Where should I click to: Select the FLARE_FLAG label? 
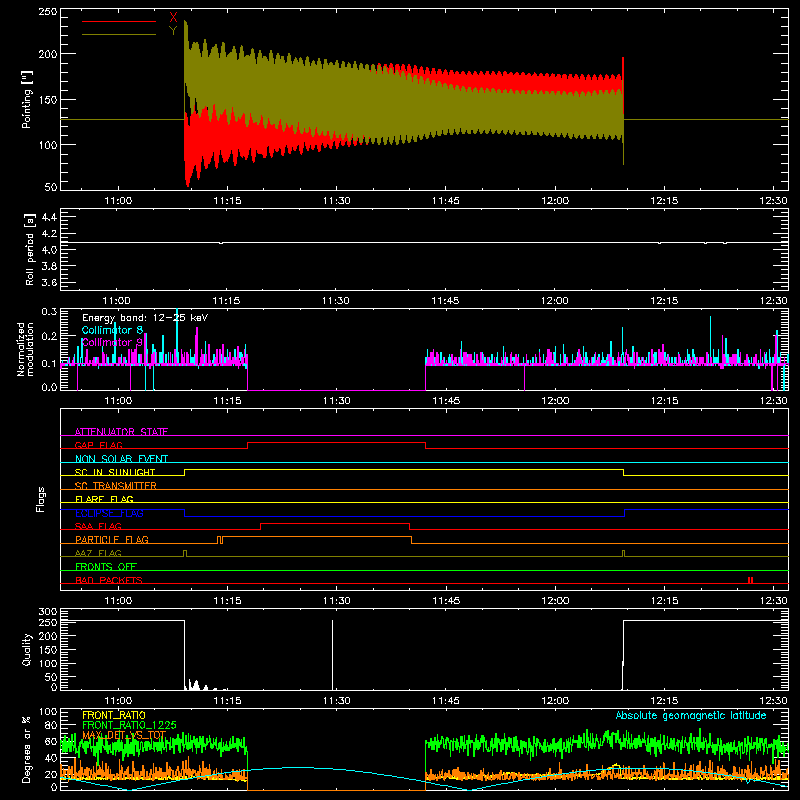104,499
